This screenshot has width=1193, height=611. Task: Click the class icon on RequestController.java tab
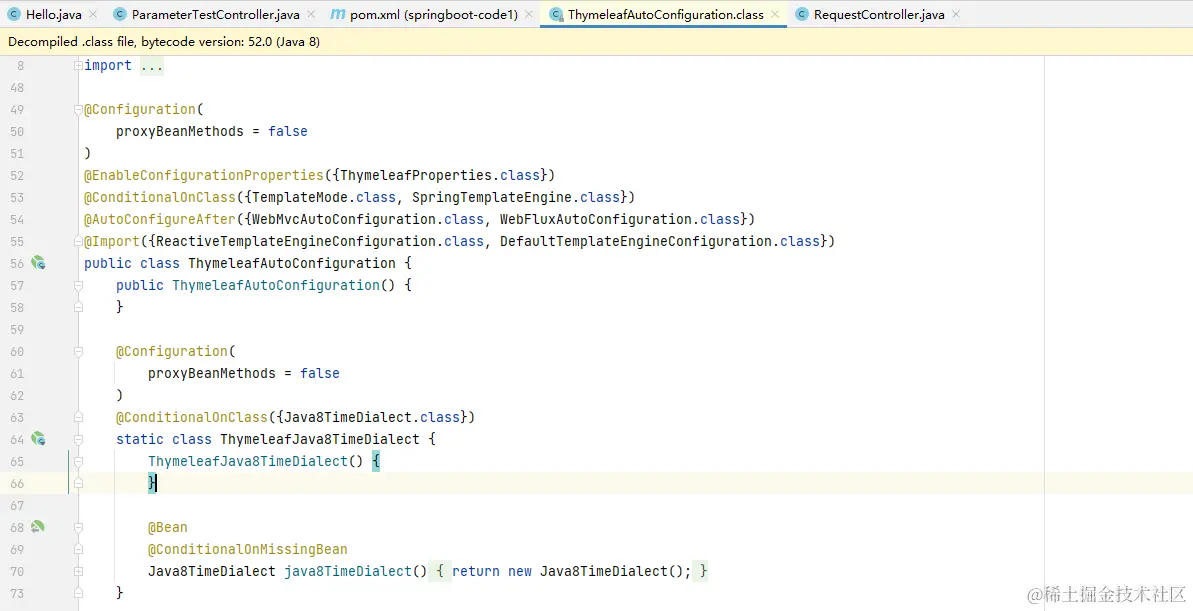point(801,14)
